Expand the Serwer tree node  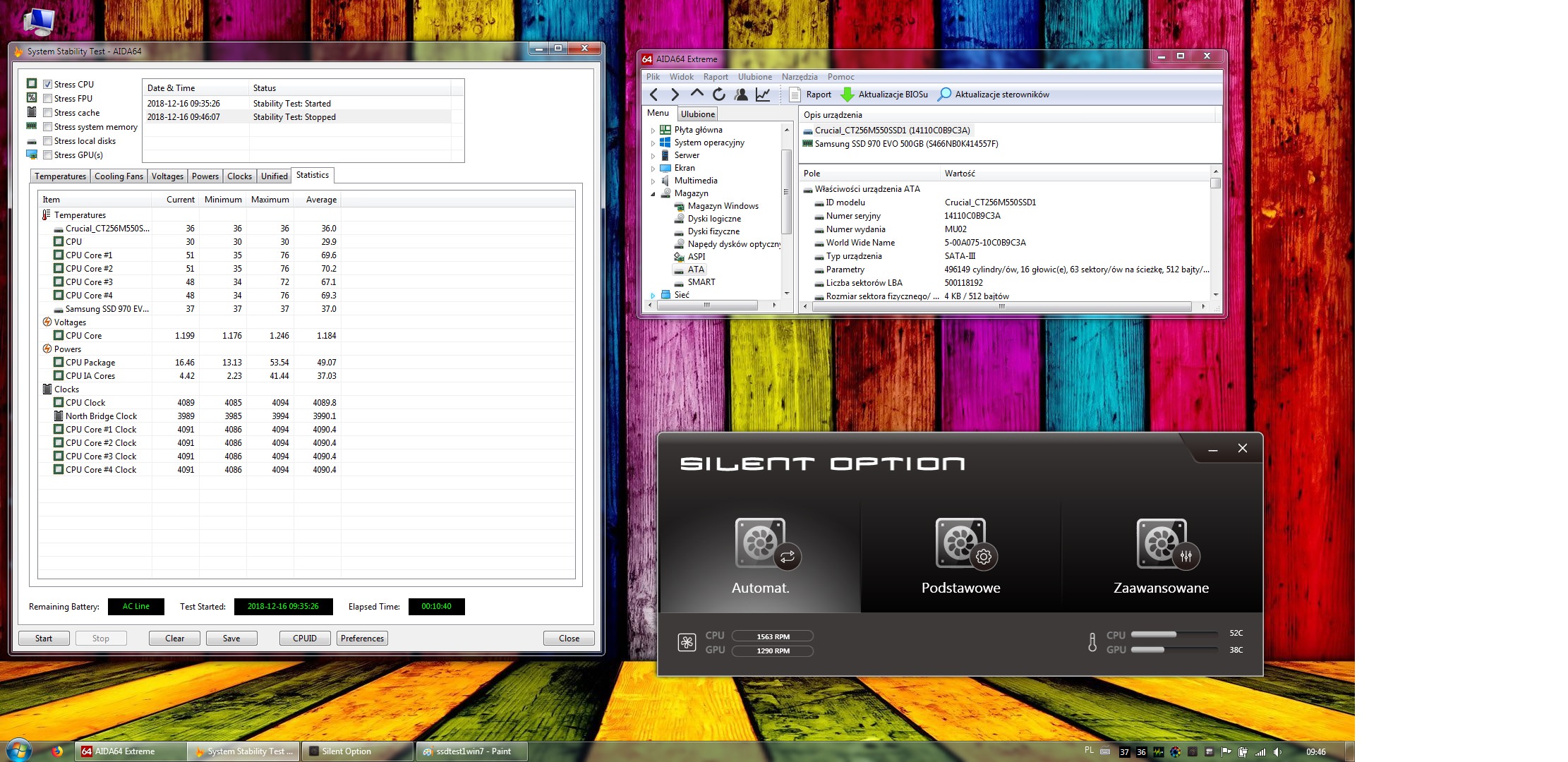tap(653, 156)
